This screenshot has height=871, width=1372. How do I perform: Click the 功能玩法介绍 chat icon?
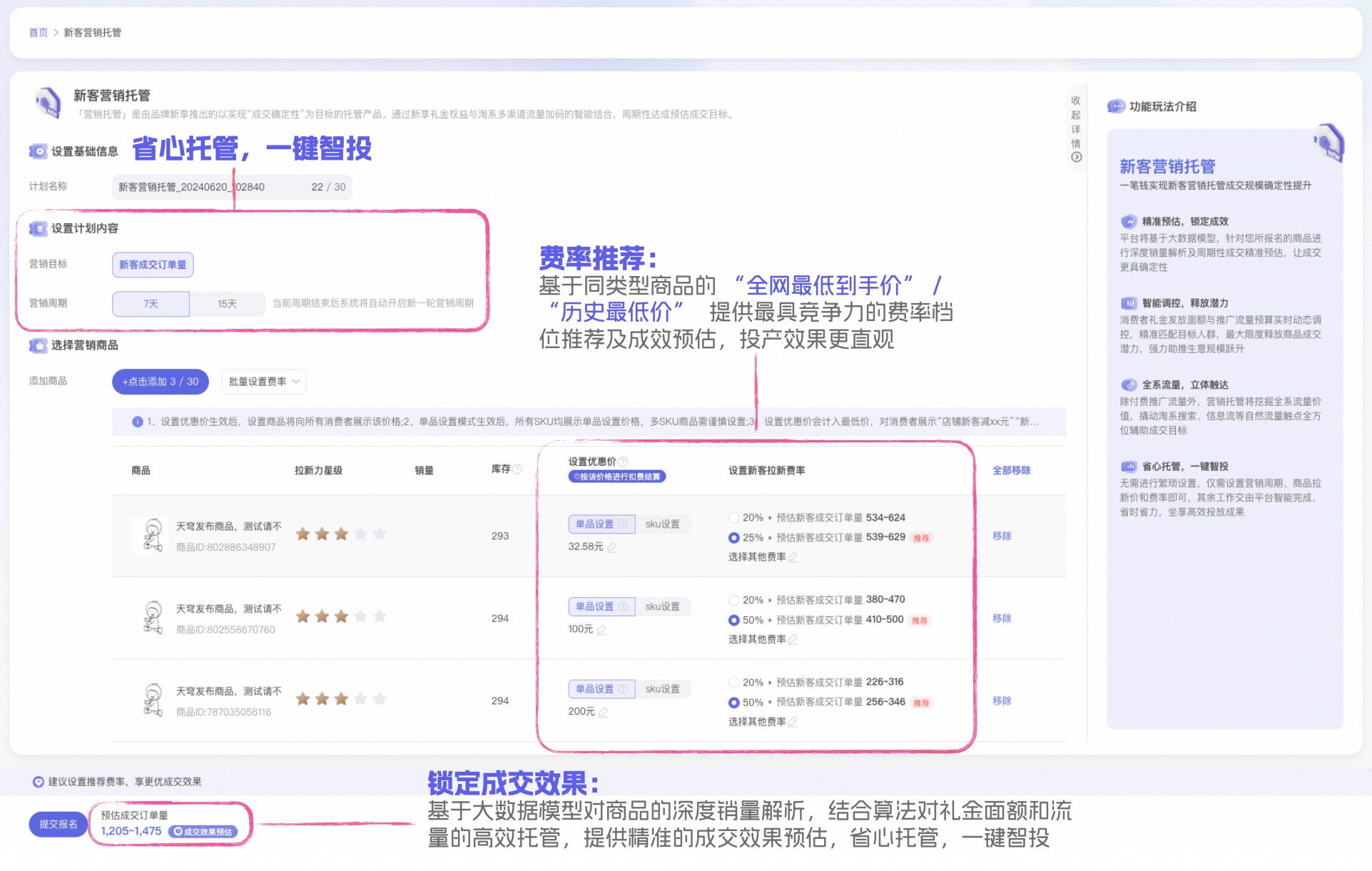(1116, 106)
